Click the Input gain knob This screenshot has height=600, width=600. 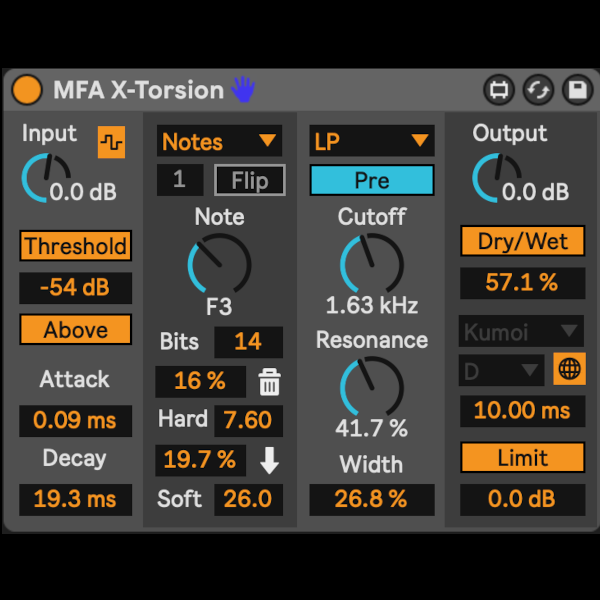pos(46,178)
